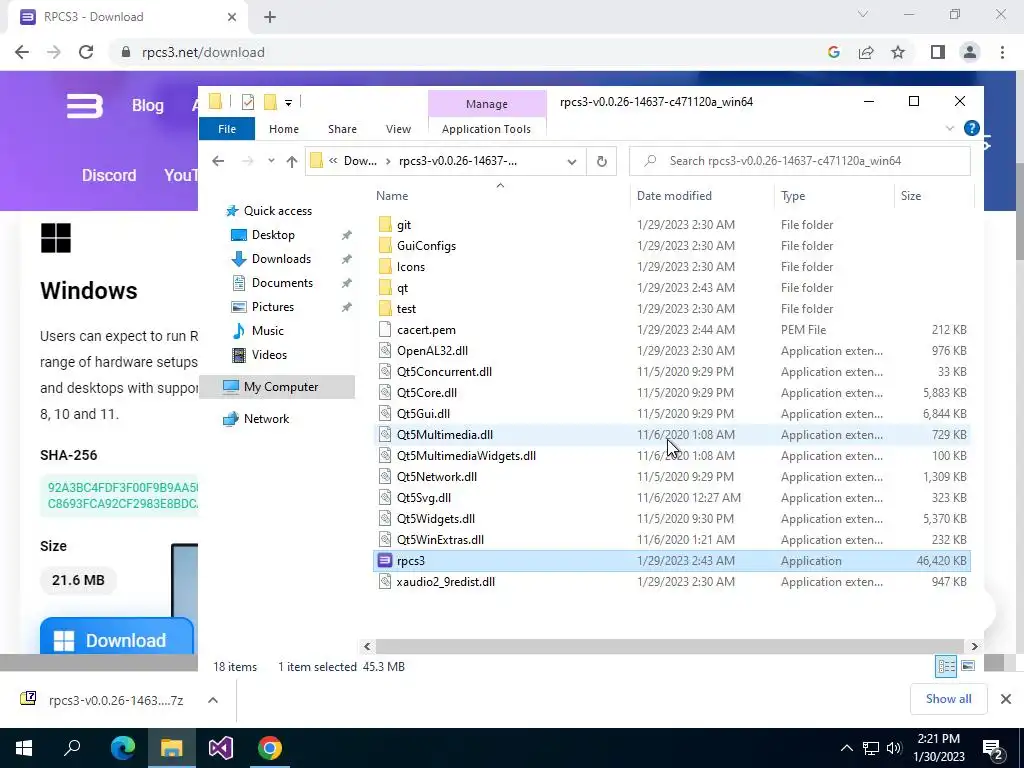Open download item options chevron
The width and height of the screenshot is (1024, 768).
[x=213, y=700]
